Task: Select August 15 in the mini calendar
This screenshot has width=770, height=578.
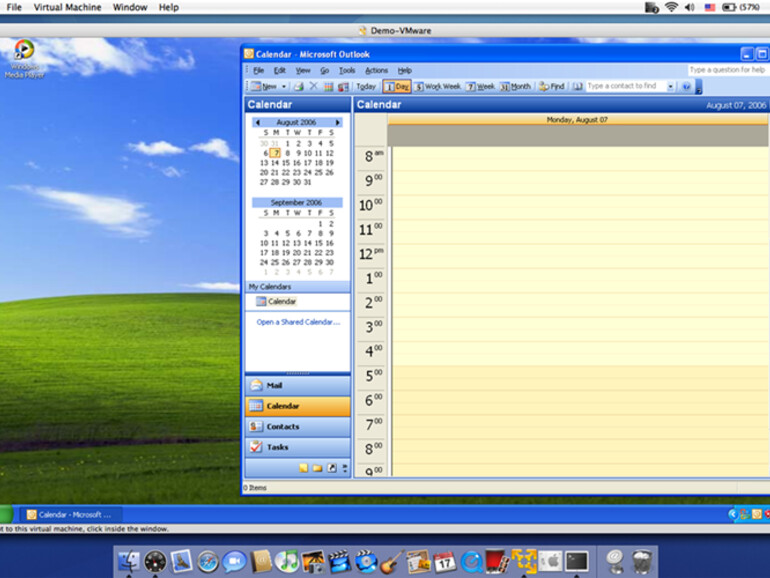Action: click(x=286, y=163)
